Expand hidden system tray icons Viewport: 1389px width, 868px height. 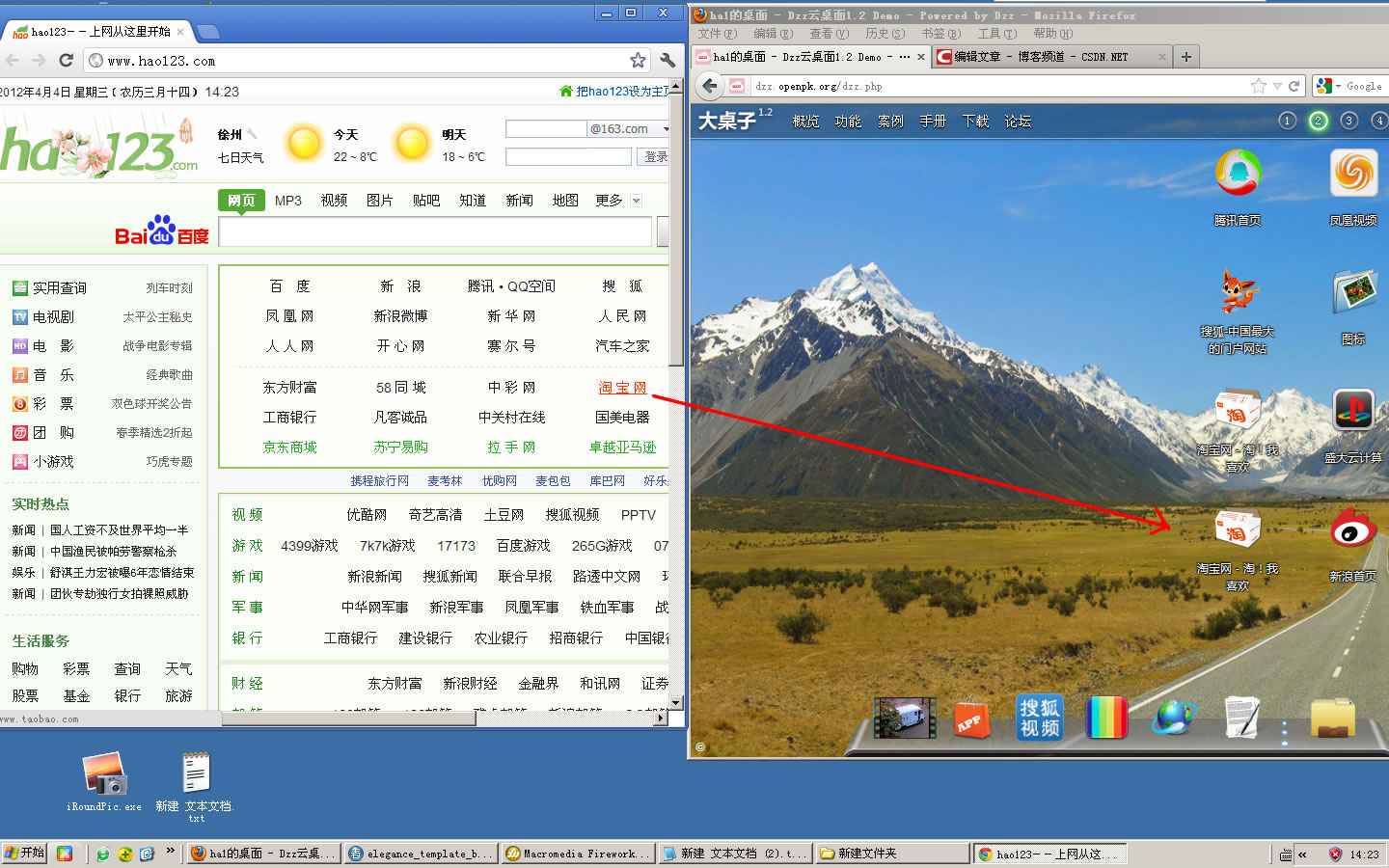point(1302,854)
